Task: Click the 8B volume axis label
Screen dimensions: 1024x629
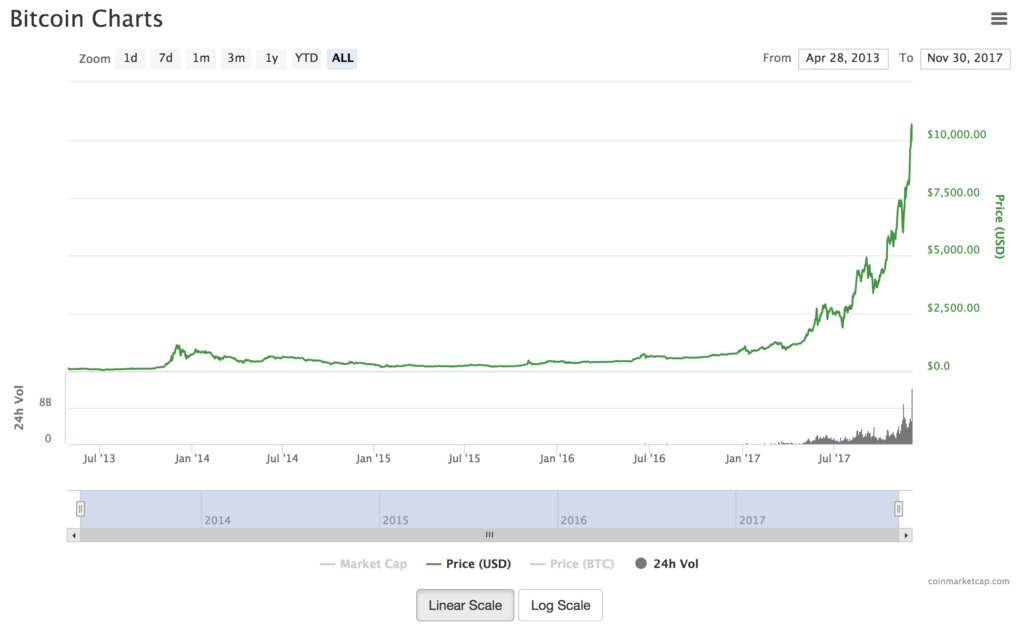Action: tap(45, 402)
